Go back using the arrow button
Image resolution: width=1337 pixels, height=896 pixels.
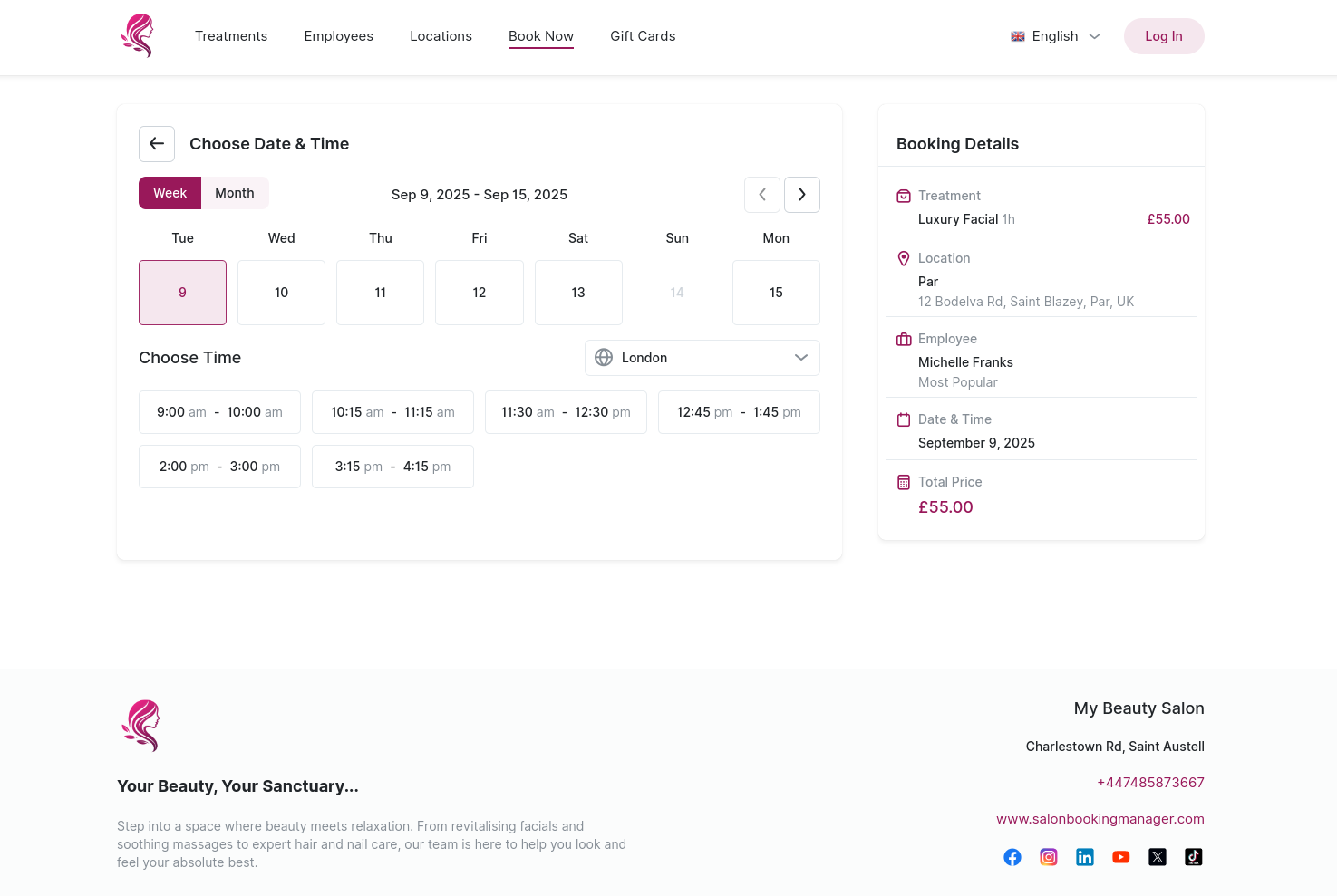point(157,144)
